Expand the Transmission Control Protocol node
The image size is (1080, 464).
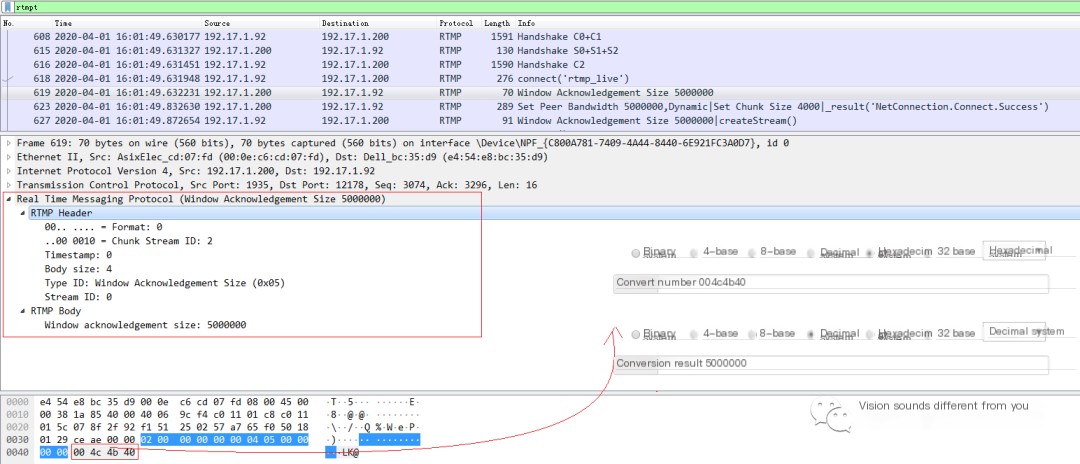[9, 185]
